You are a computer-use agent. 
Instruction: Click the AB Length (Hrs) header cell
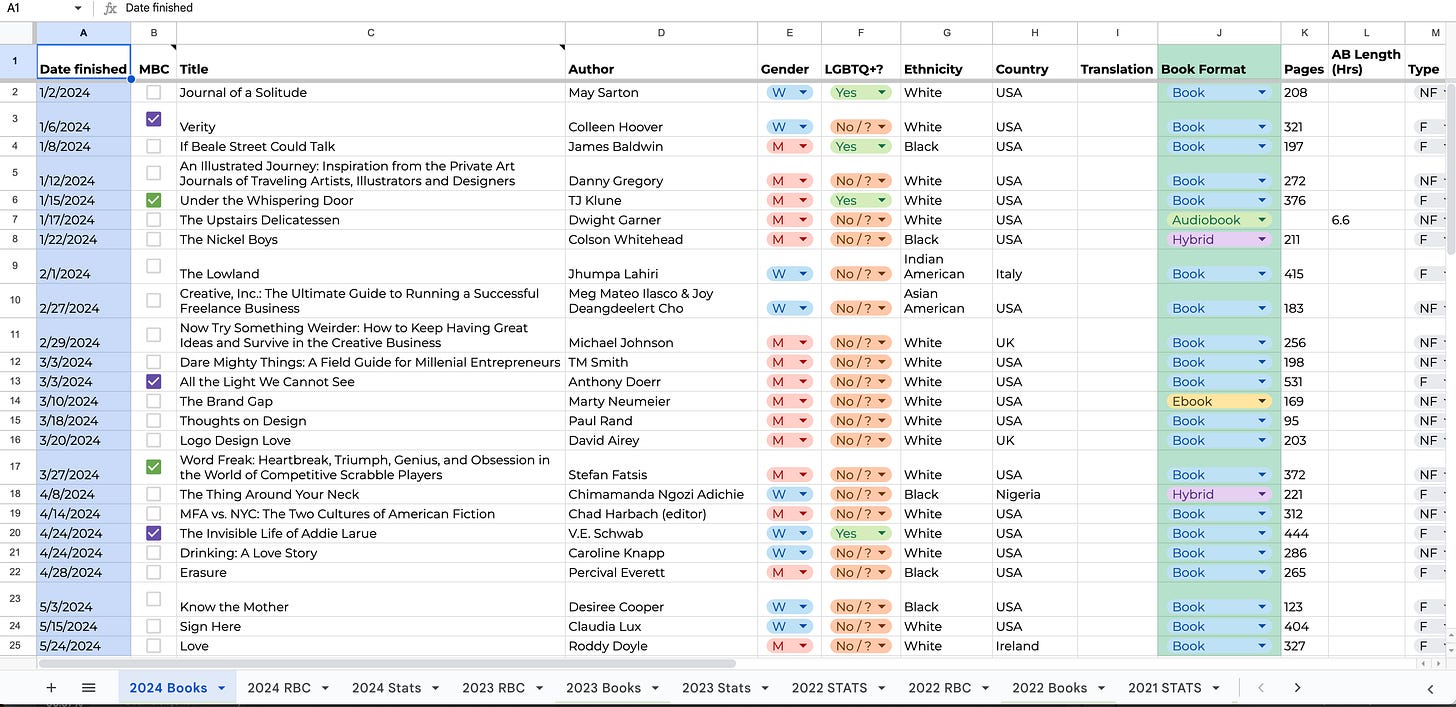1367,61
